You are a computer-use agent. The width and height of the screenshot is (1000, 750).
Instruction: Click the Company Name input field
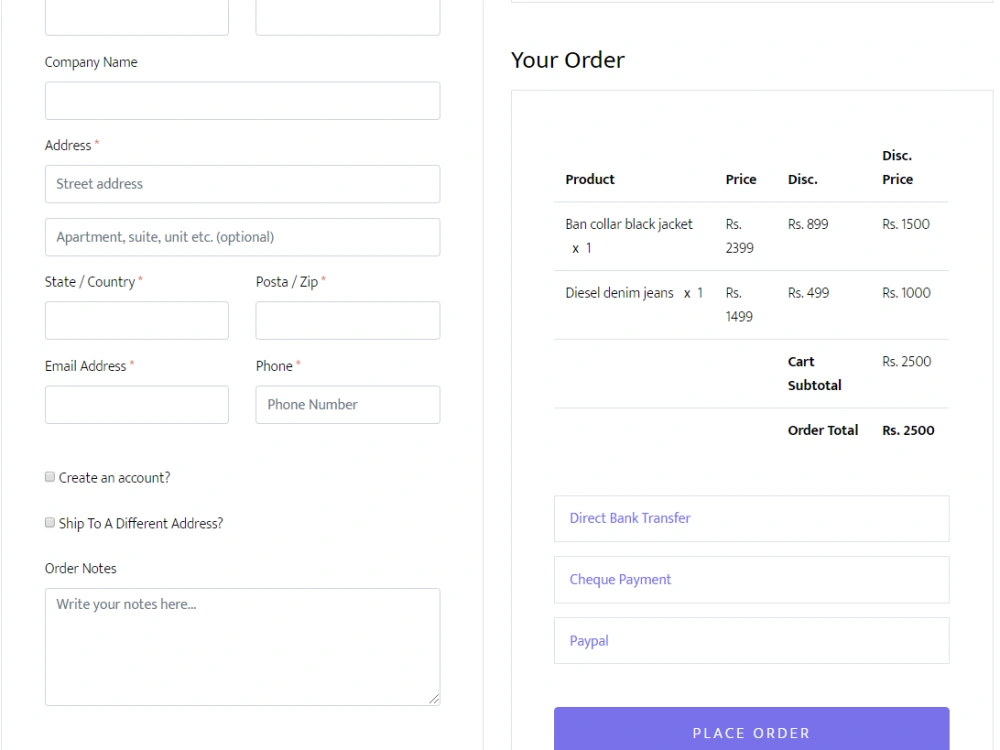click(x=242, y=101)
